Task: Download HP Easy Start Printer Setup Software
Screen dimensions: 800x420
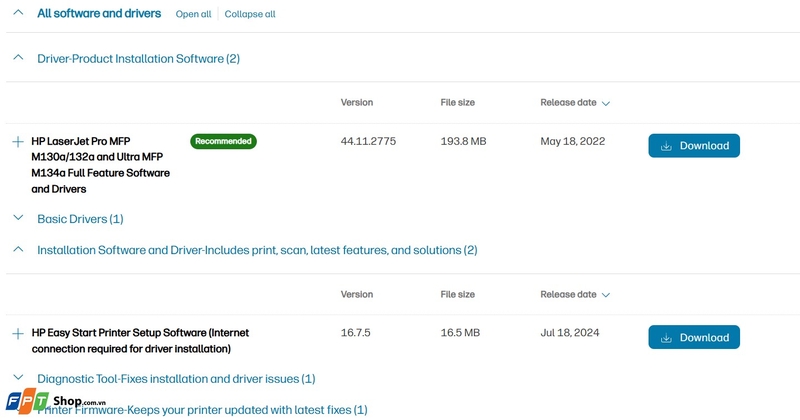Action: (694, 337)
